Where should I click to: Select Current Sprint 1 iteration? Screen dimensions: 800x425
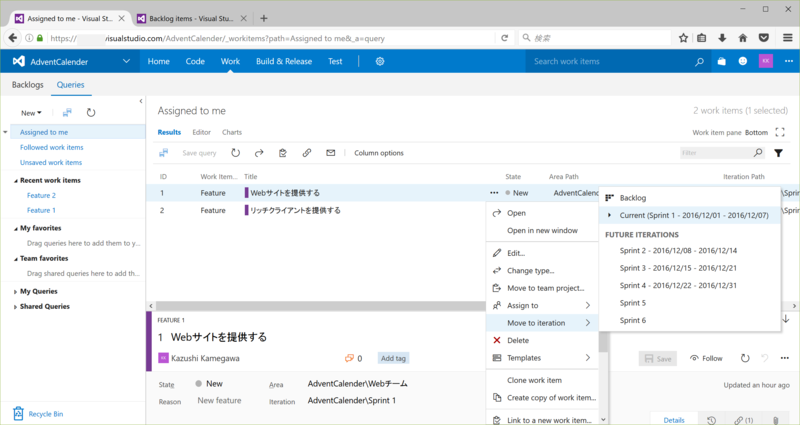(690, 215)
